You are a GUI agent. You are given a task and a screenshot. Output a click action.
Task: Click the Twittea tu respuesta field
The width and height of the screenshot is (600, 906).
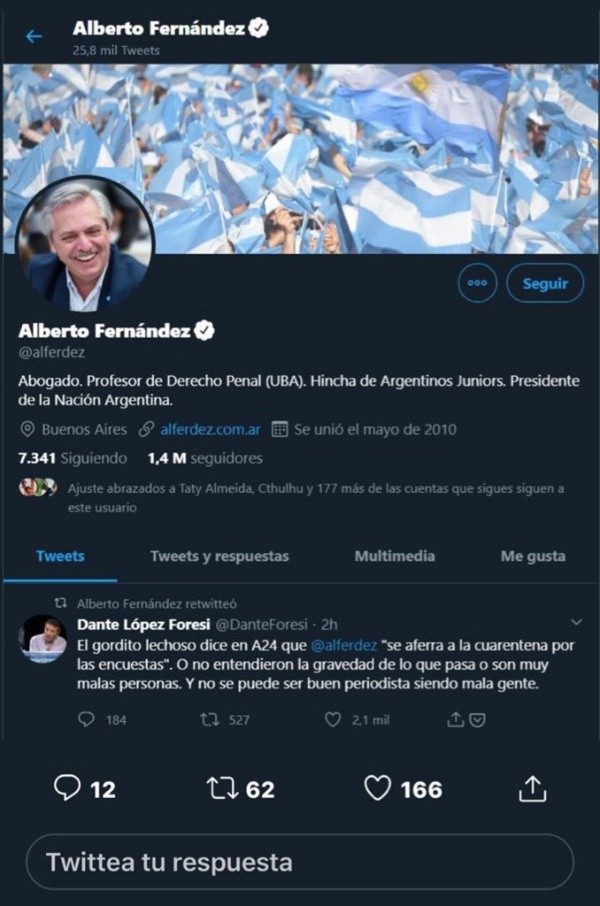coord(300,862)
